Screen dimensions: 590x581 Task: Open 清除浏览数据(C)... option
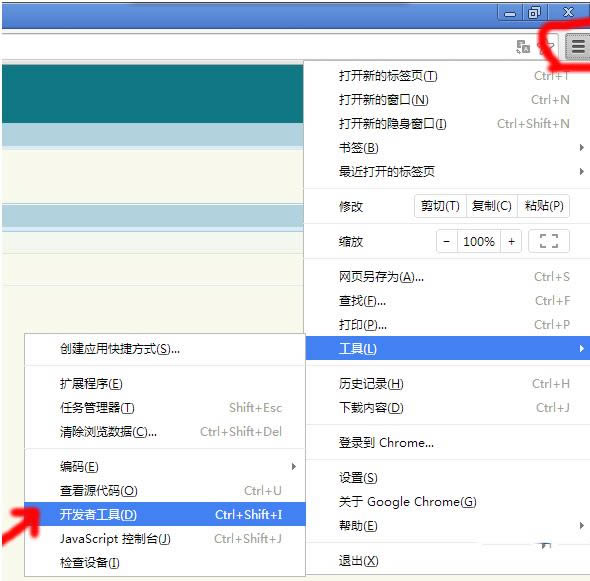(165, 432)
